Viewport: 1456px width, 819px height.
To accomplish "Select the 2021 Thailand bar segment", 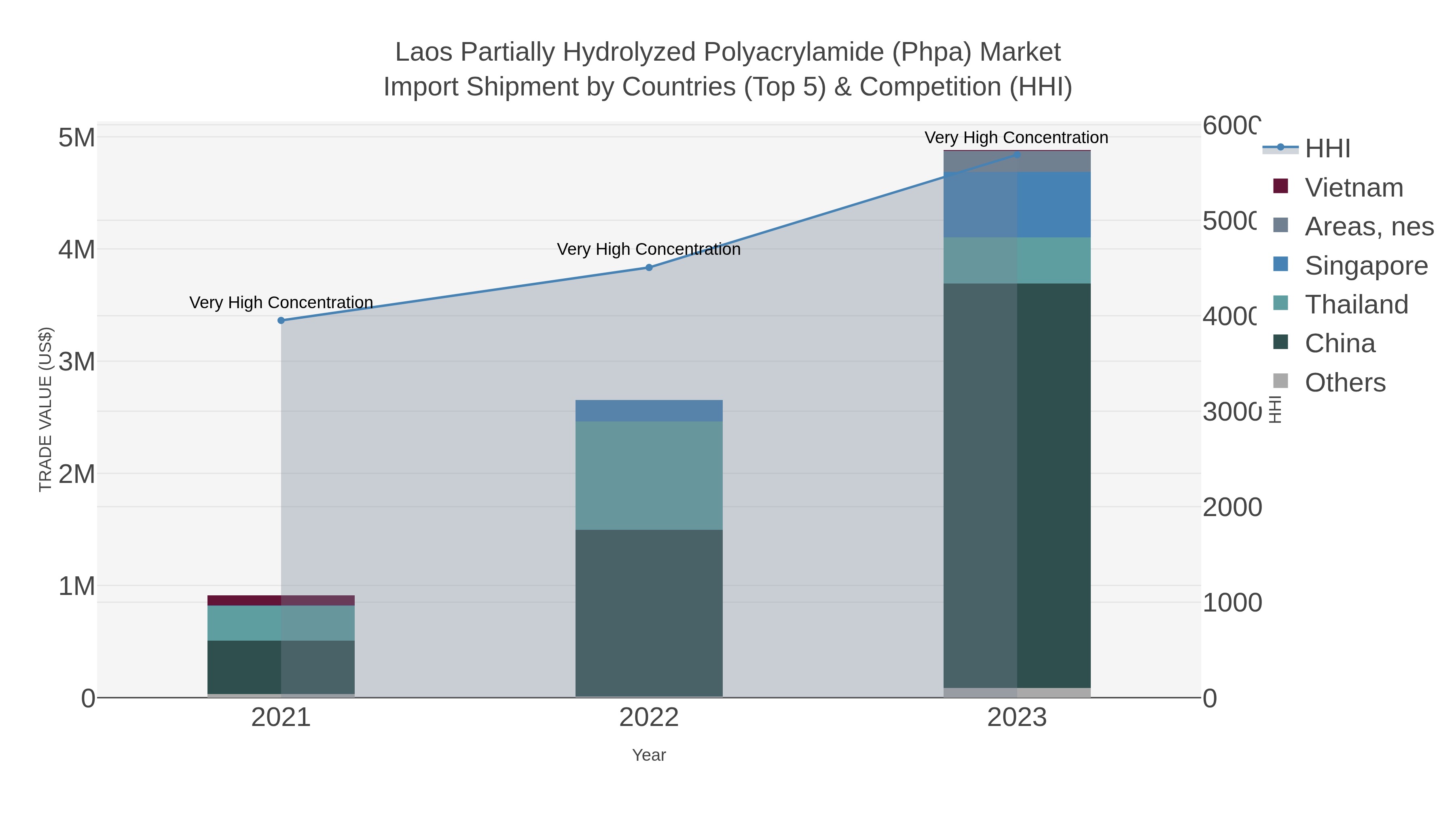I will [281, 623].
